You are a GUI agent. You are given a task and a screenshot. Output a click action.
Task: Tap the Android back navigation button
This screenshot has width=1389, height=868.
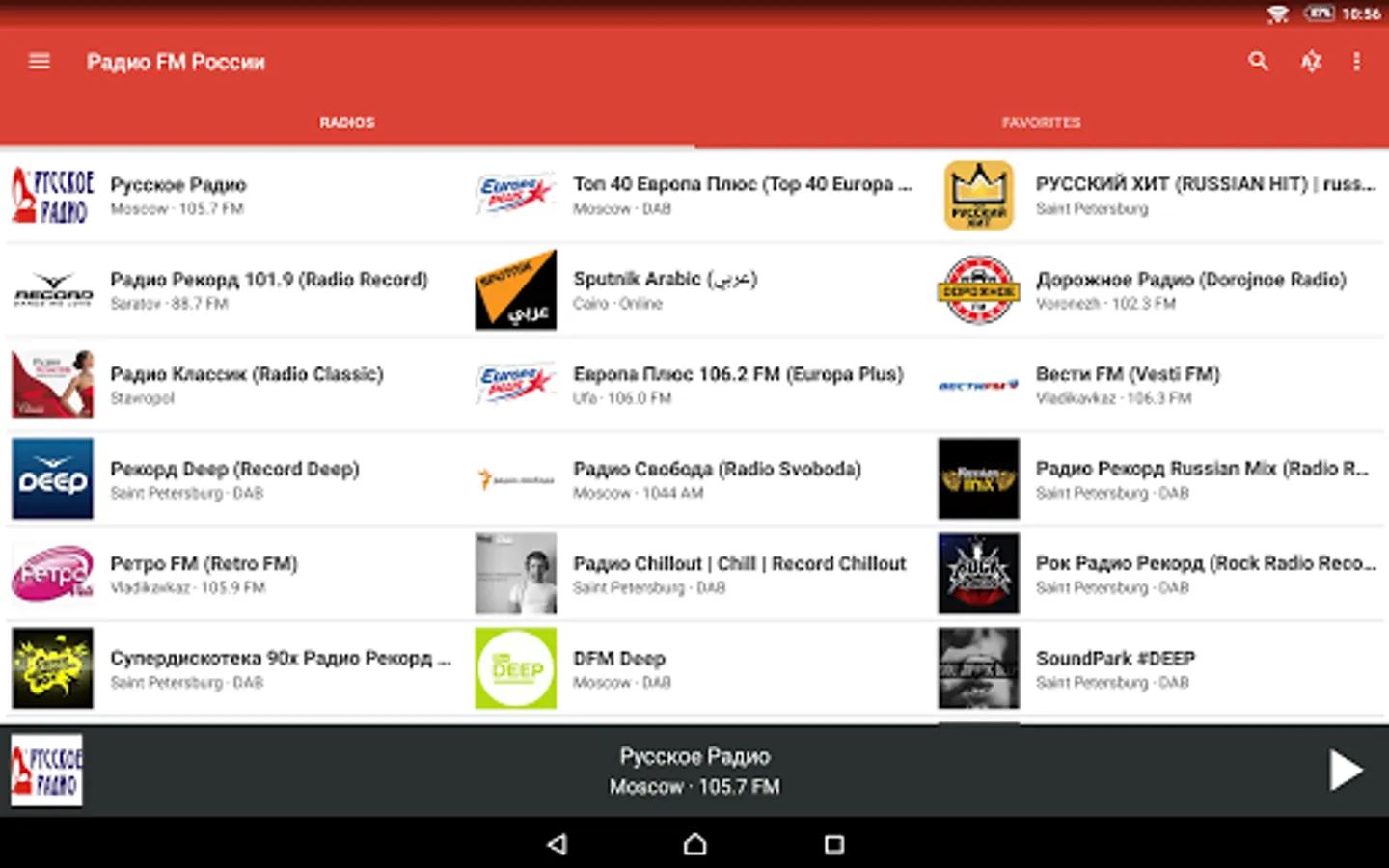click(x=557, y=845)
